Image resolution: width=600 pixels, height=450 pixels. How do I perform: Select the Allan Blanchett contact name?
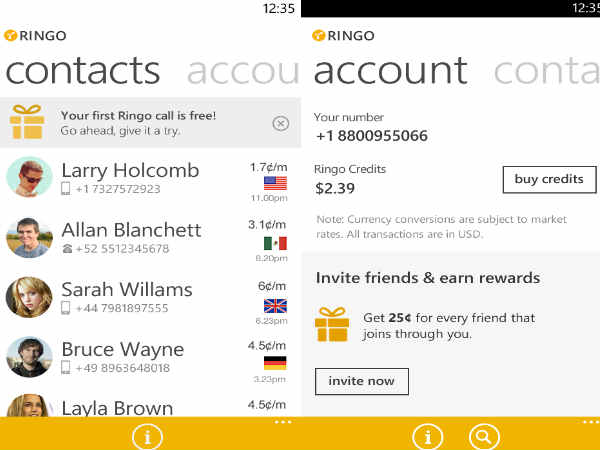[131, 230]
